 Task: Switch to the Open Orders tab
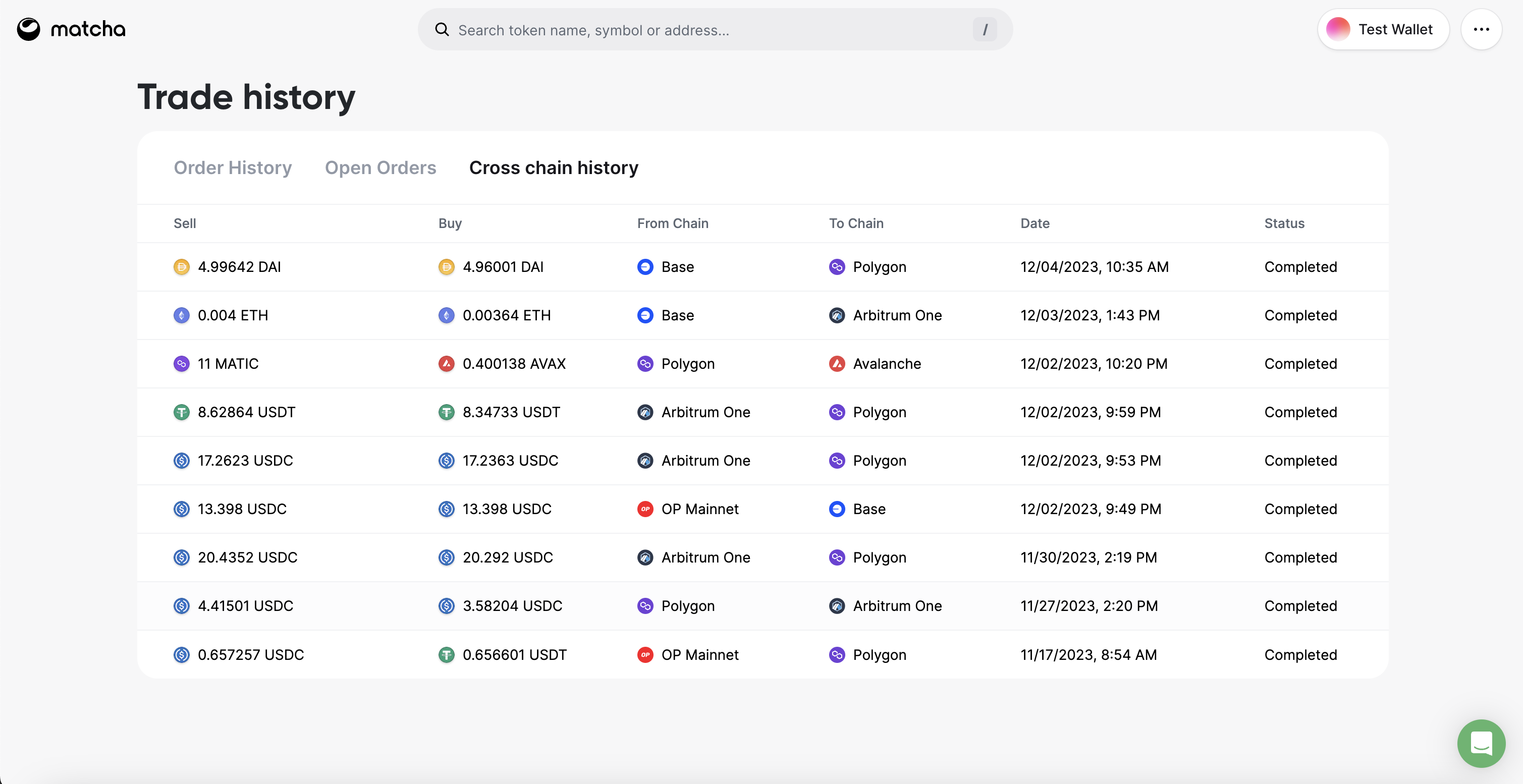[380, 168]
